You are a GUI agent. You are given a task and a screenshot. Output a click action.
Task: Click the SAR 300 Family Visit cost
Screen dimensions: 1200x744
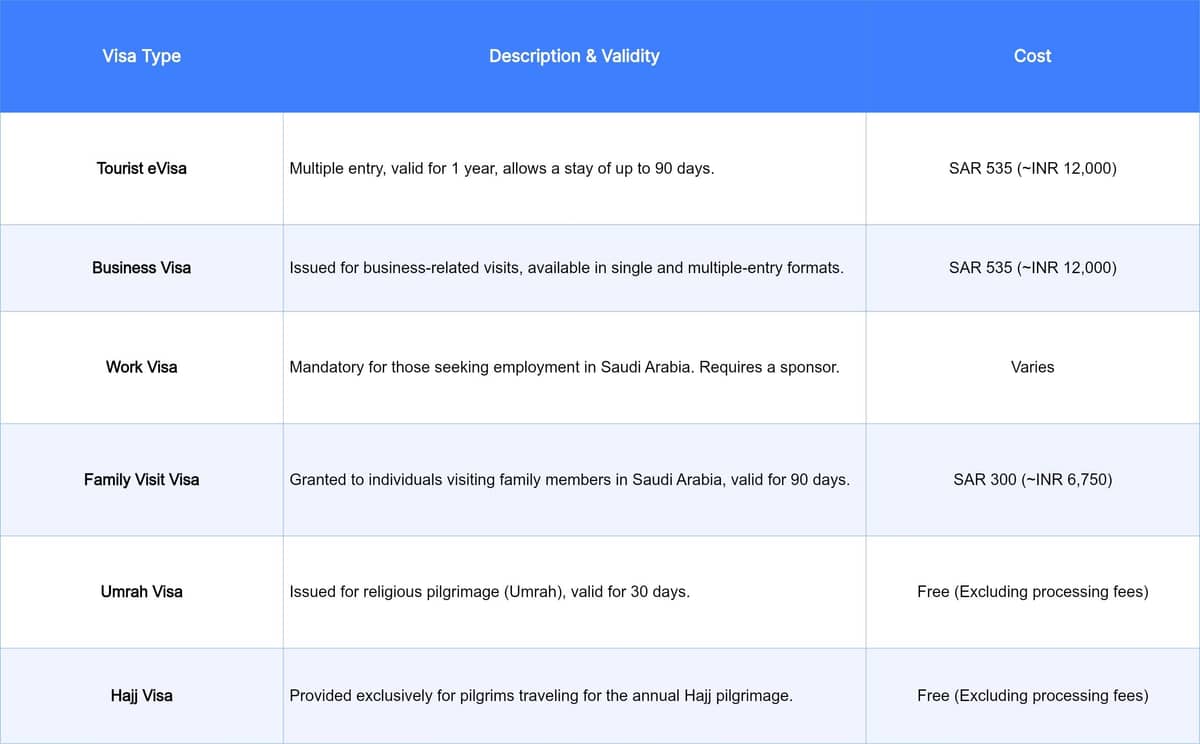click(1032, 479)
